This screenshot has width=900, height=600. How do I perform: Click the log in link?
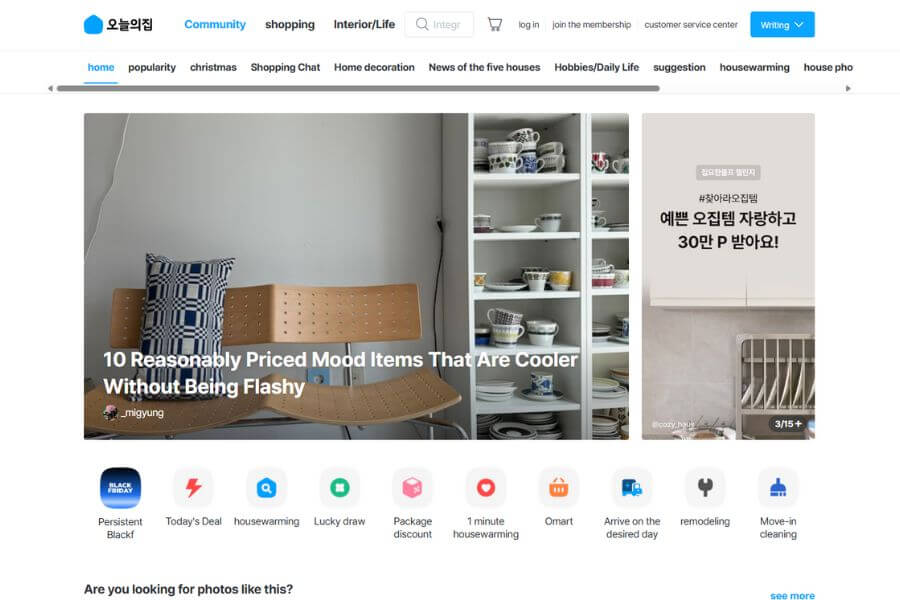coord(529,25)
